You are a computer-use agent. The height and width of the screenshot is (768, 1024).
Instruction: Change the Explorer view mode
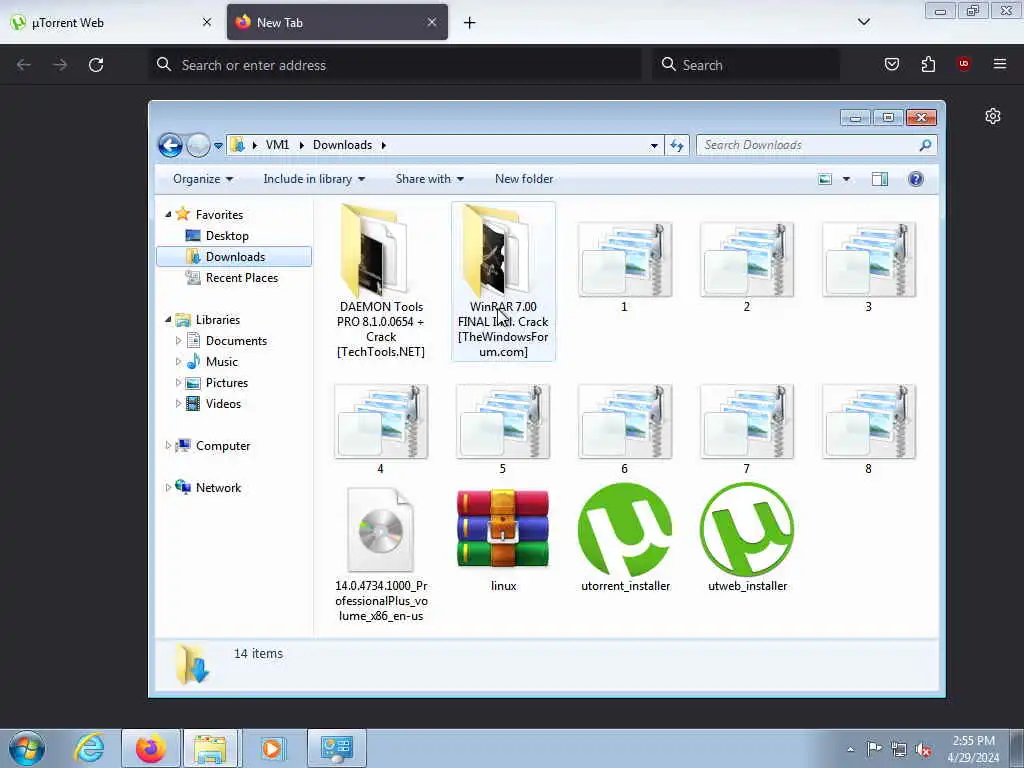tap(825, 179)
